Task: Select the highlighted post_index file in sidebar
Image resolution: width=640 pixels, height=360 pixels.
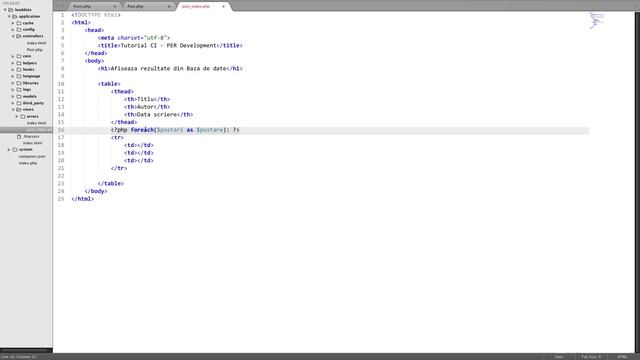Action: [26, 130]
